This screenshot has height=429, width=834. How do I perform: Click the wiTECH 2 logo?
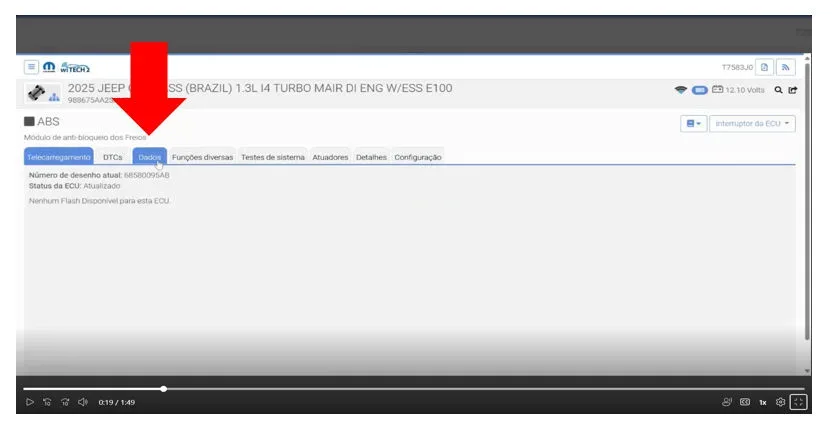pyautogui.click(x=75, y=68)
